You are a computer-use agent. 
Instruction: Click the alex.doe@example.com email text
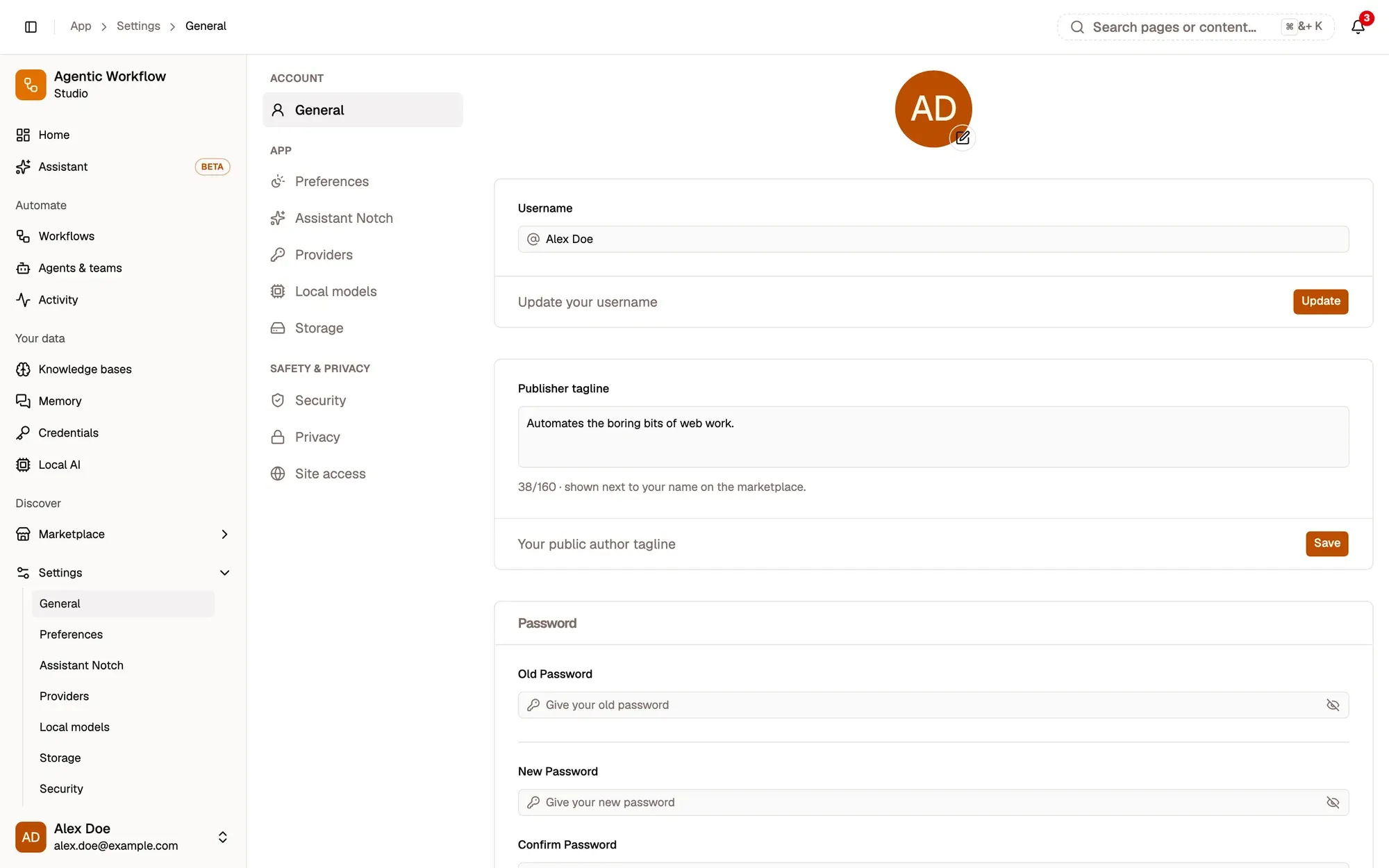tap(116, 846)
